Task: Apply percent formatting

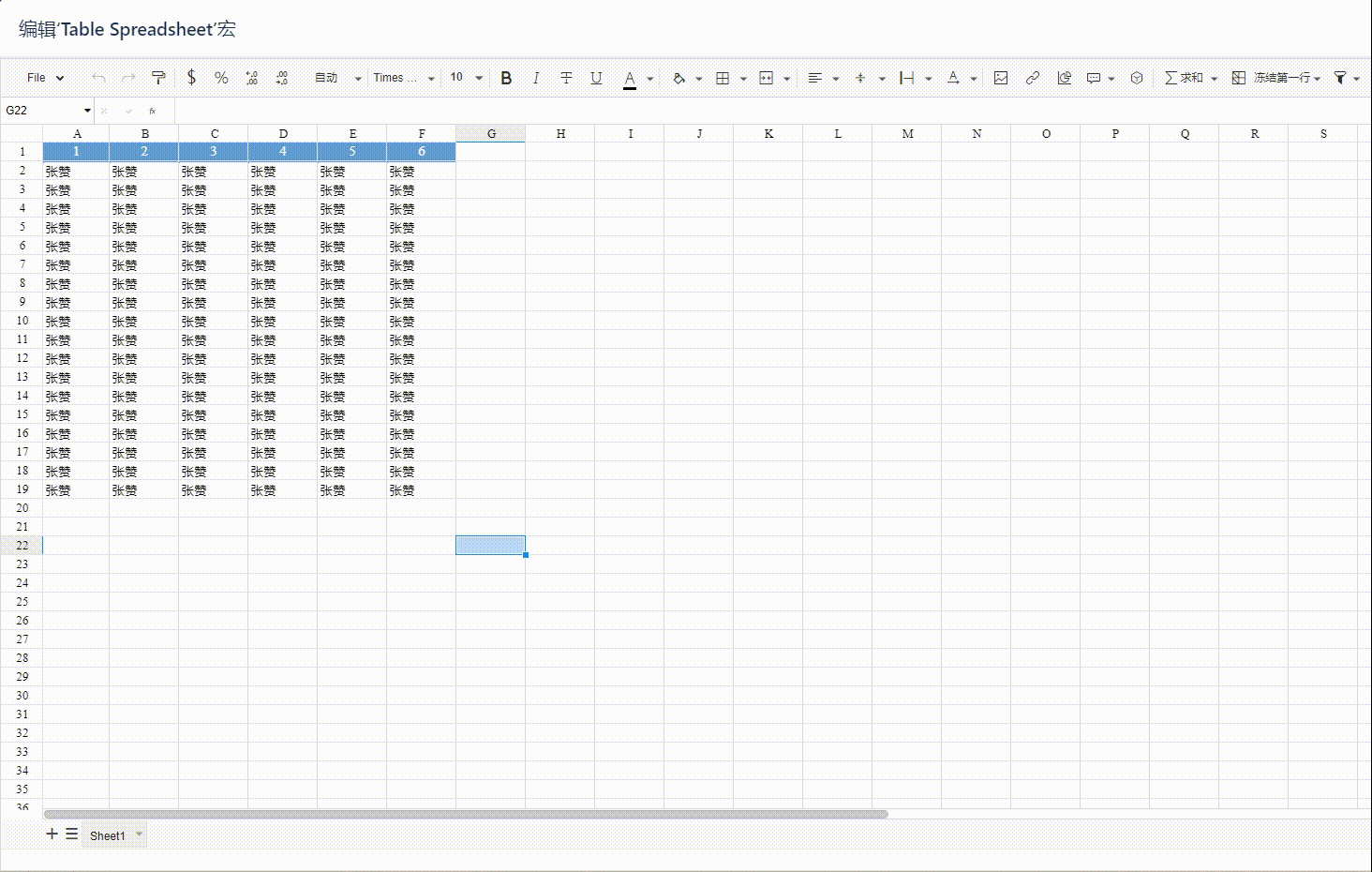Action: [x=221, y=78]
